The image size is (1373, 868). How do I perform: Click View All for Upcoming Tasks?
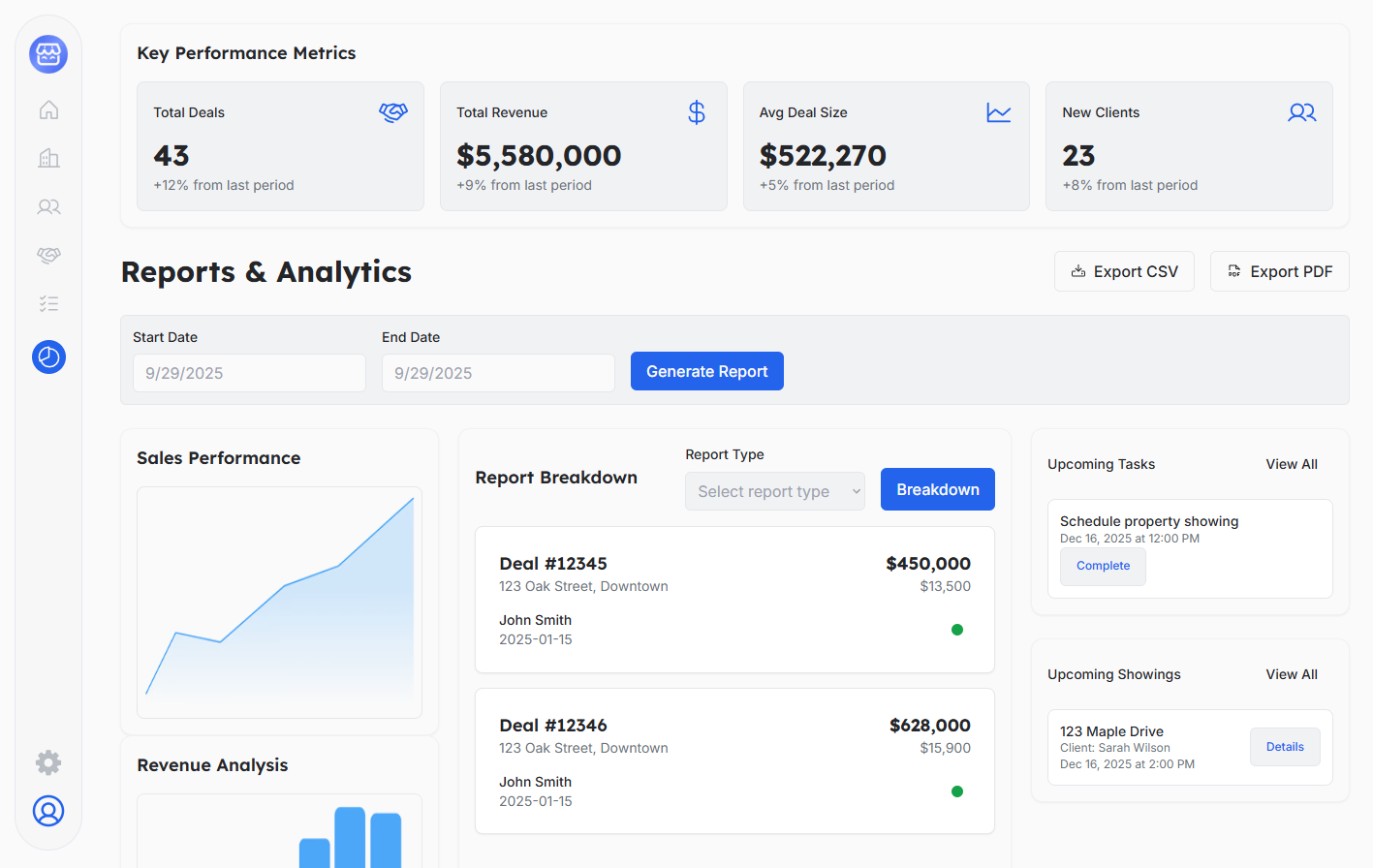pyautogui.click(x=1291, y=464)
